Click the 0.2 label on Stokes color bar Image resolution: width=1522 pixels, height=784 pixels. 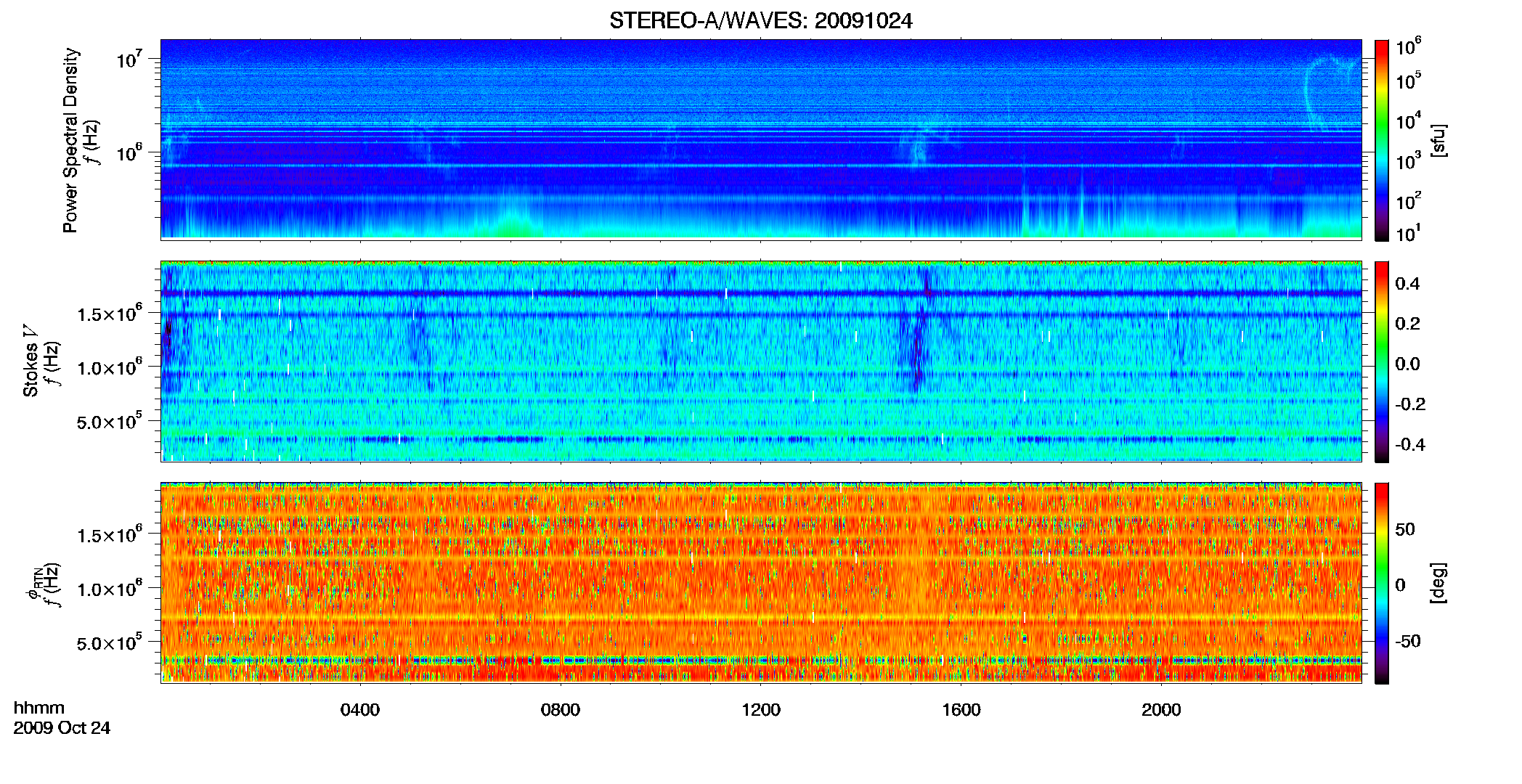tap(1407, 324)
